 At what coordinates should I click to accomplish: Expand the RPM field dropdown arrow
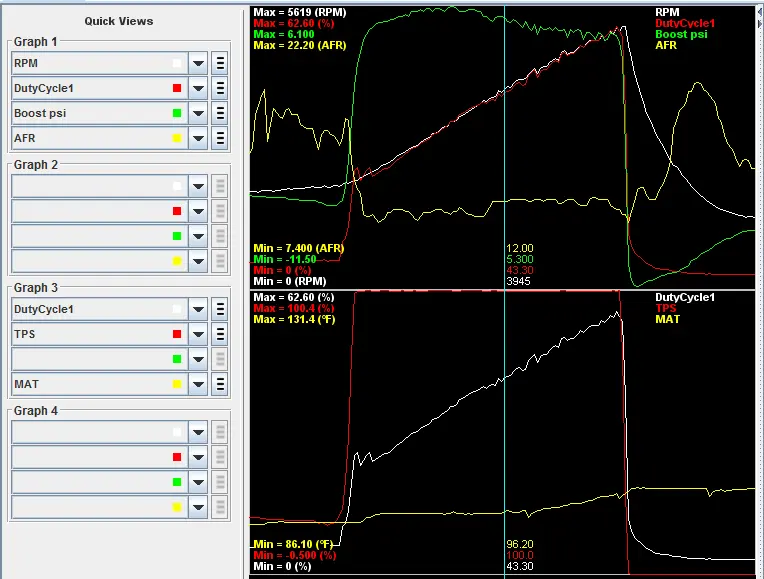pyautogui.click(x=198, y=63)
